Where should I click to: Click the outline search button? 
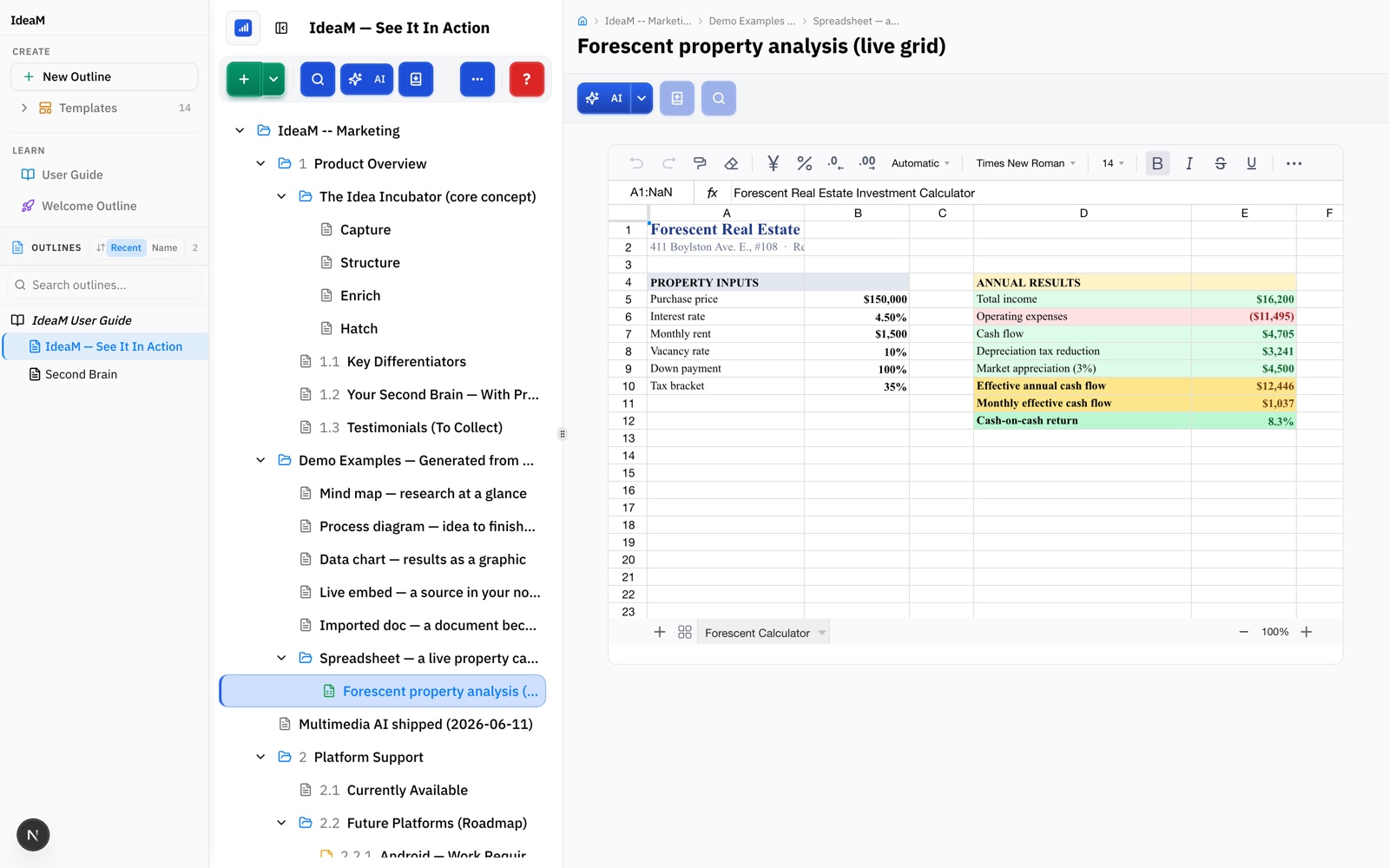tap(318, 79)
